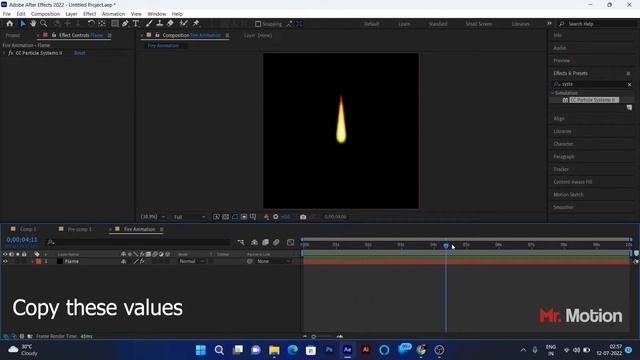Toggle the lock on the Effect Controls panel
The image size is (640, 360).
click(54, 36)
